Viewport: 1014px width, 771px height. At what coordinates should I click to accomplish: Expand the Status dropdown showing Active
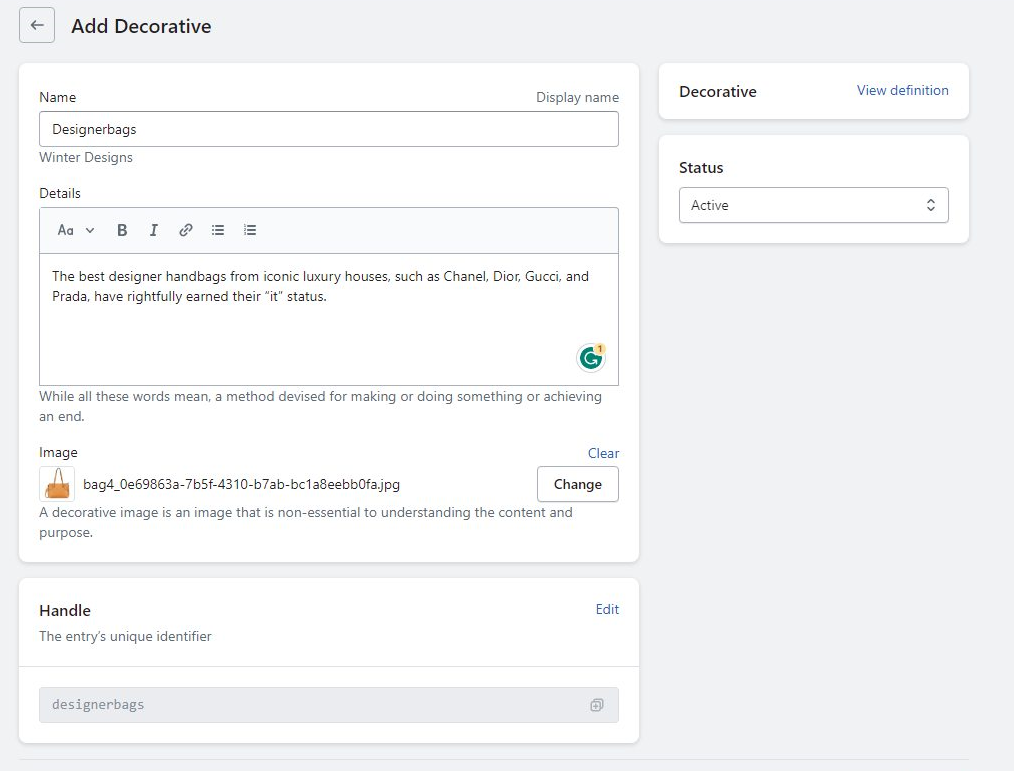pyautogui.click(x=813, y=205)
